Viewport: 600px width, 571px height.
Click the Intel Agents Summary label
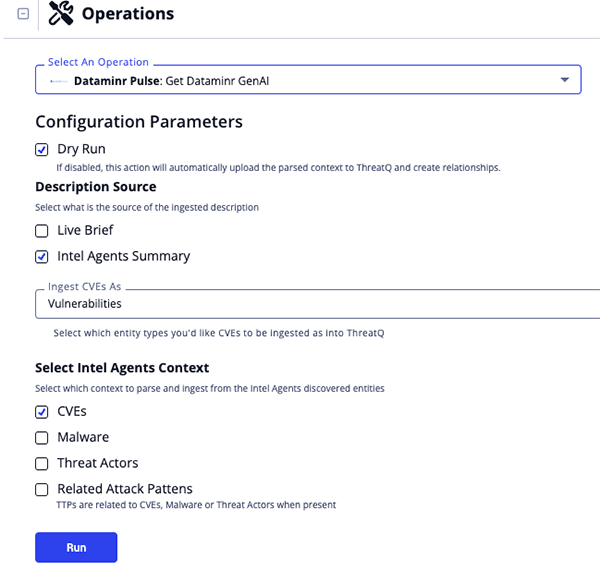pyautogui.click(x=123, y=256)
